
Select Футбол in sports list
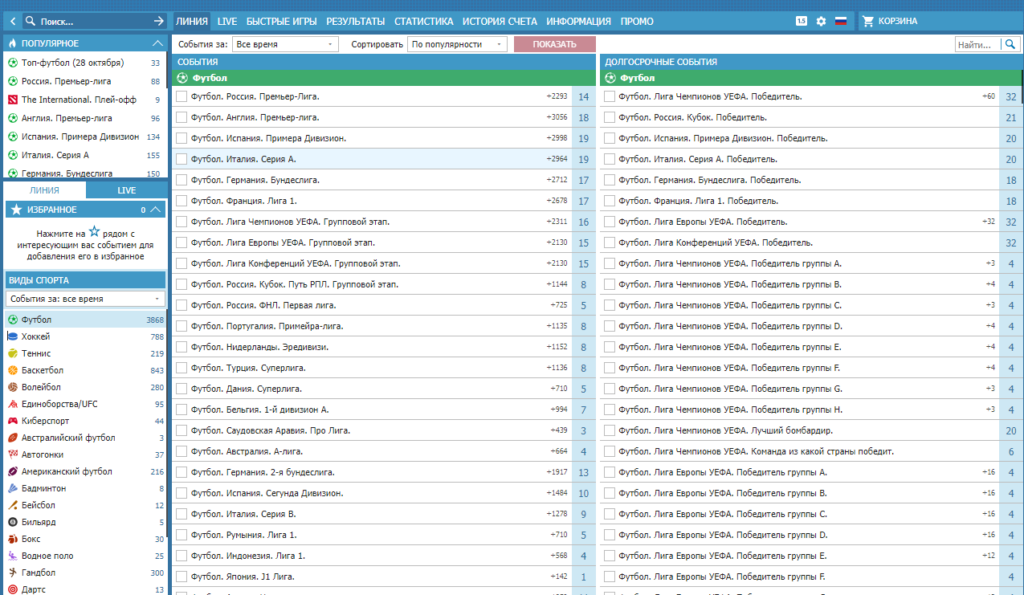click(x=85, y=320)
